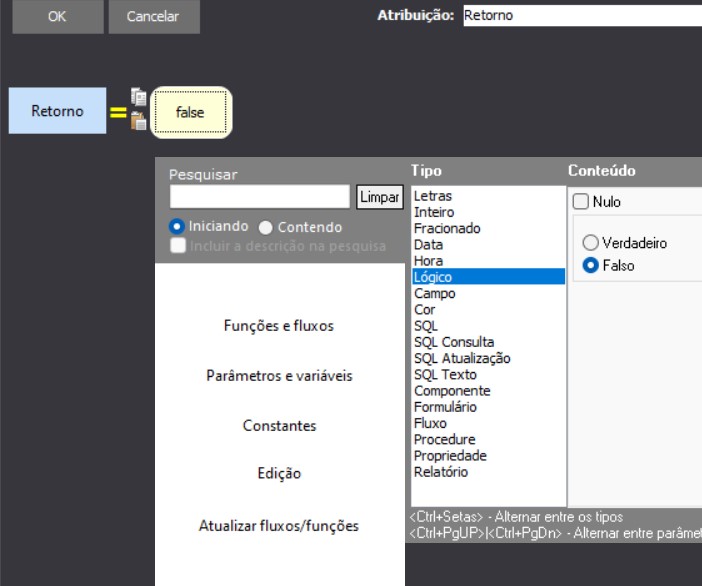
Task: Check the Nulo checkbox
Action: pos(581,202)
